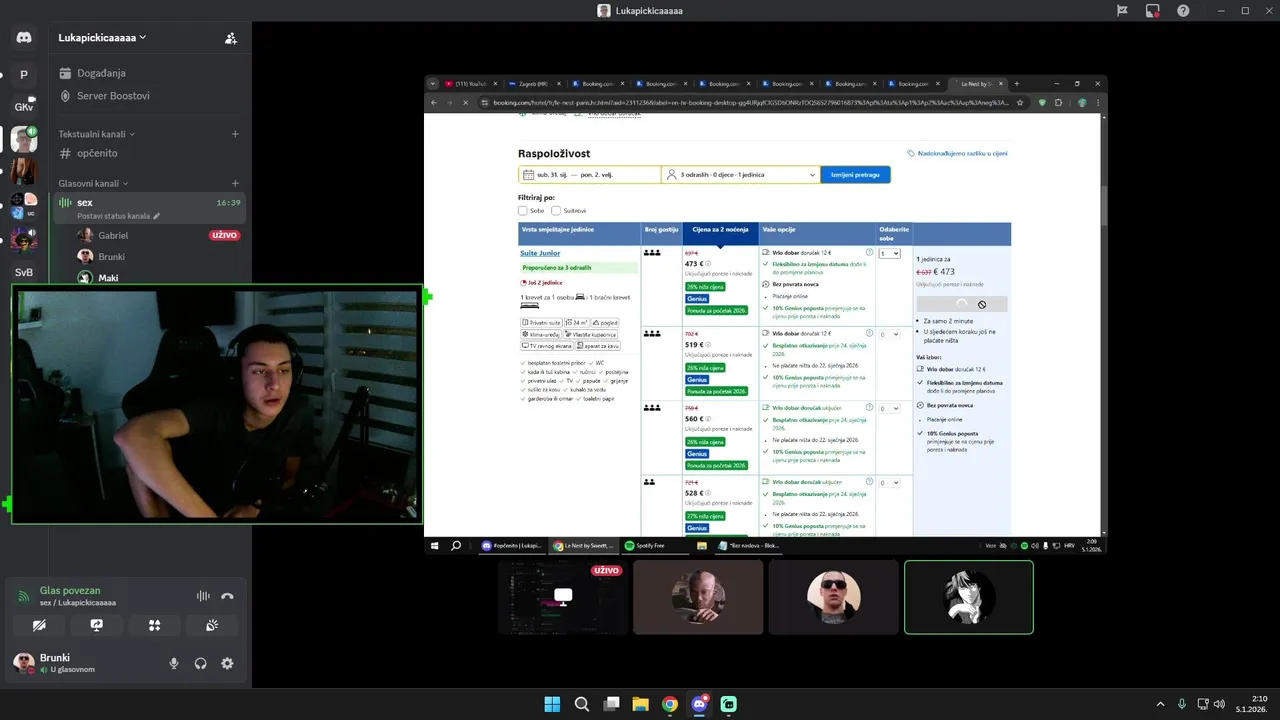Viewport: 1280px width, 720px height.
Task: Open taskbar Search magnifier
Action: (581, 704)
